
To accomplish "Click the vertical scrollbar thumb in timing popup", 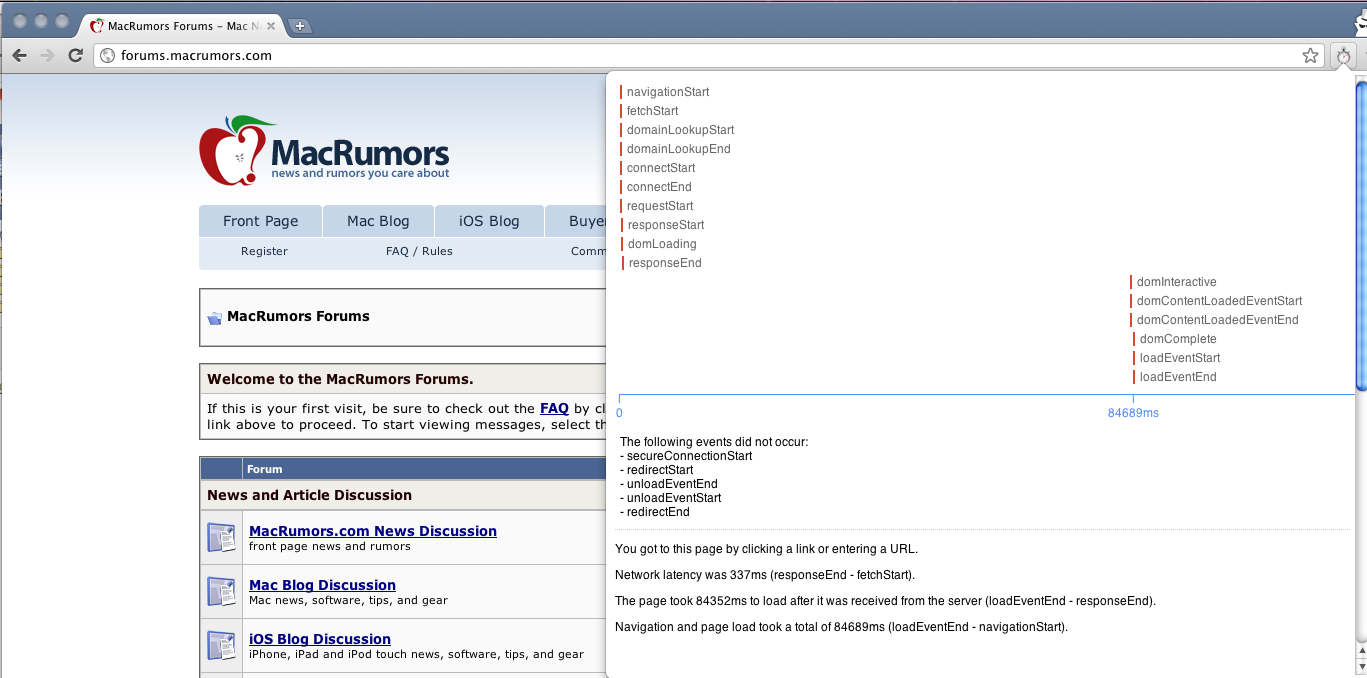I will 1361,235.
